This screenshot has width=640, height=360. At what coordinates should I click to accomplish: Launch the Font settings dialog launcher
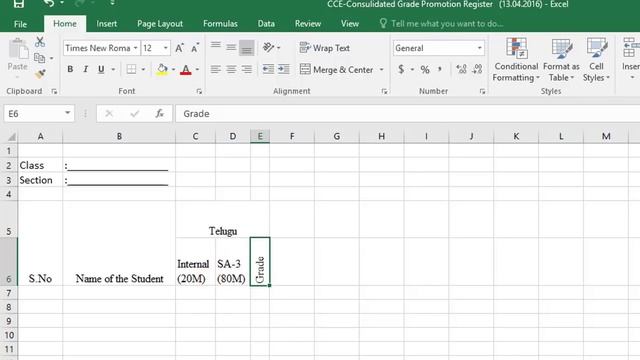point(199,91)
